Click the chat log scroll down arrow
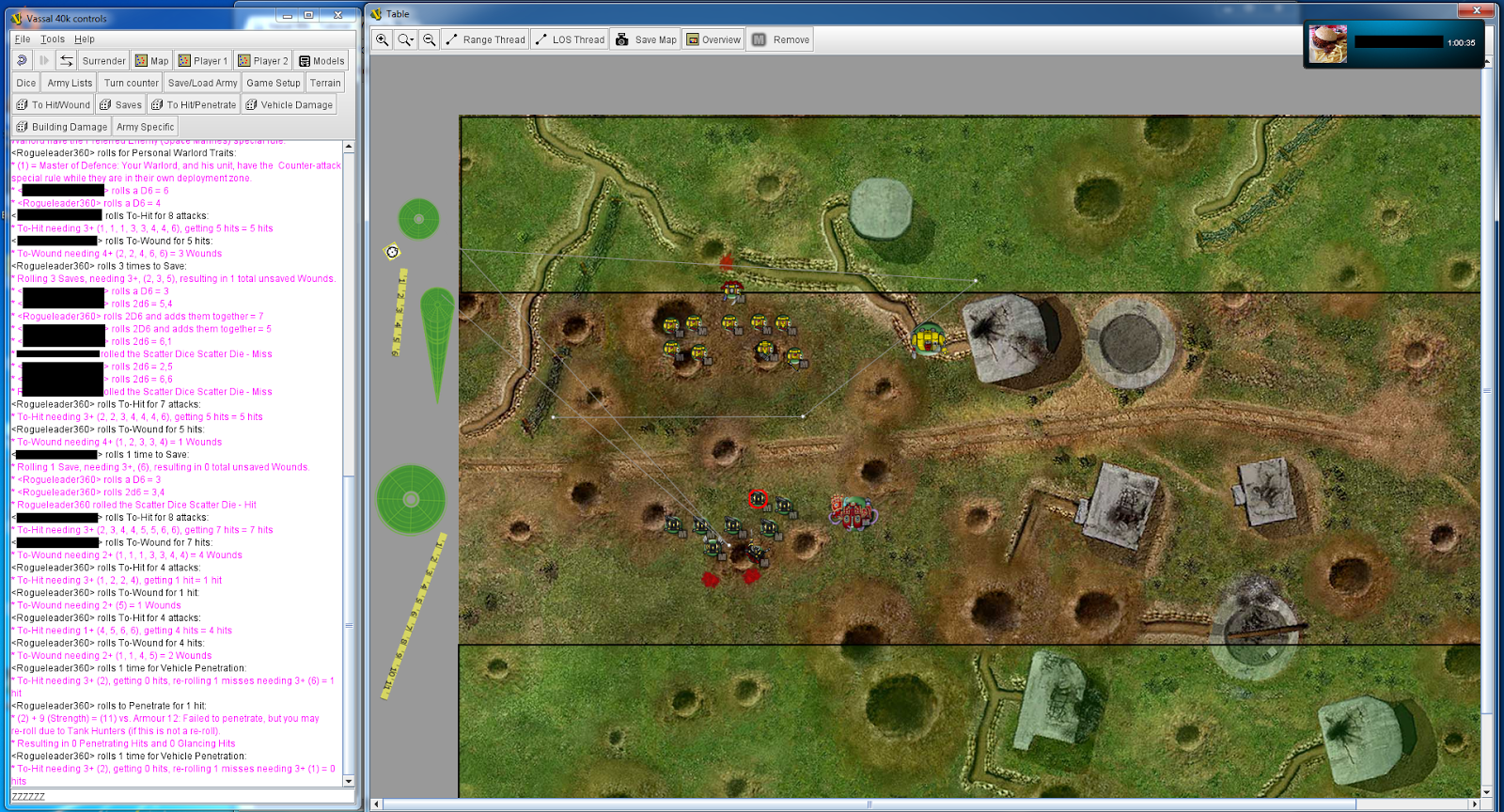This screenshot has width=1504, height=812. pos(349,781)
